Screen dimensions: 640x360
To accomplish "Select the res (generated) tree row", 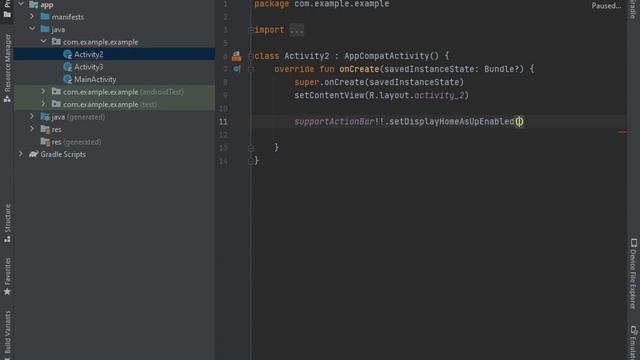I will (114, 142).
